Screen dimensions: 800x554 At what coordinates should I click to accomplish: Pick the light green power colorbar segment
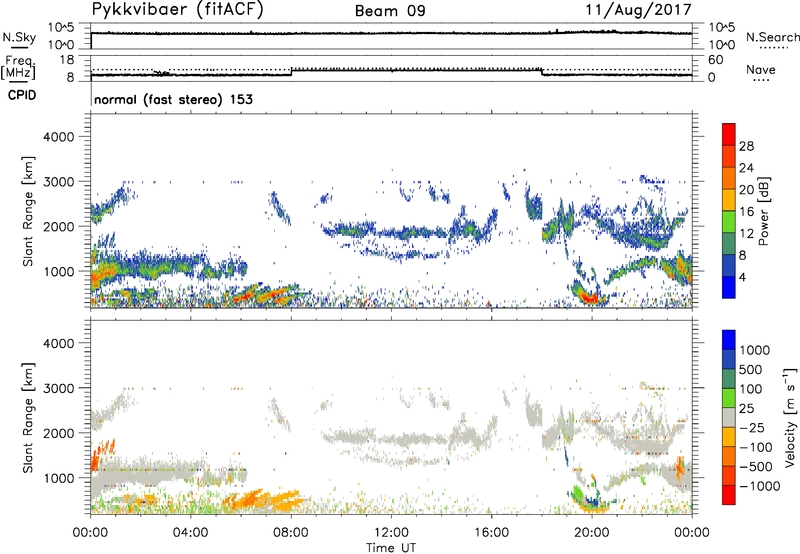coord(729,221)
